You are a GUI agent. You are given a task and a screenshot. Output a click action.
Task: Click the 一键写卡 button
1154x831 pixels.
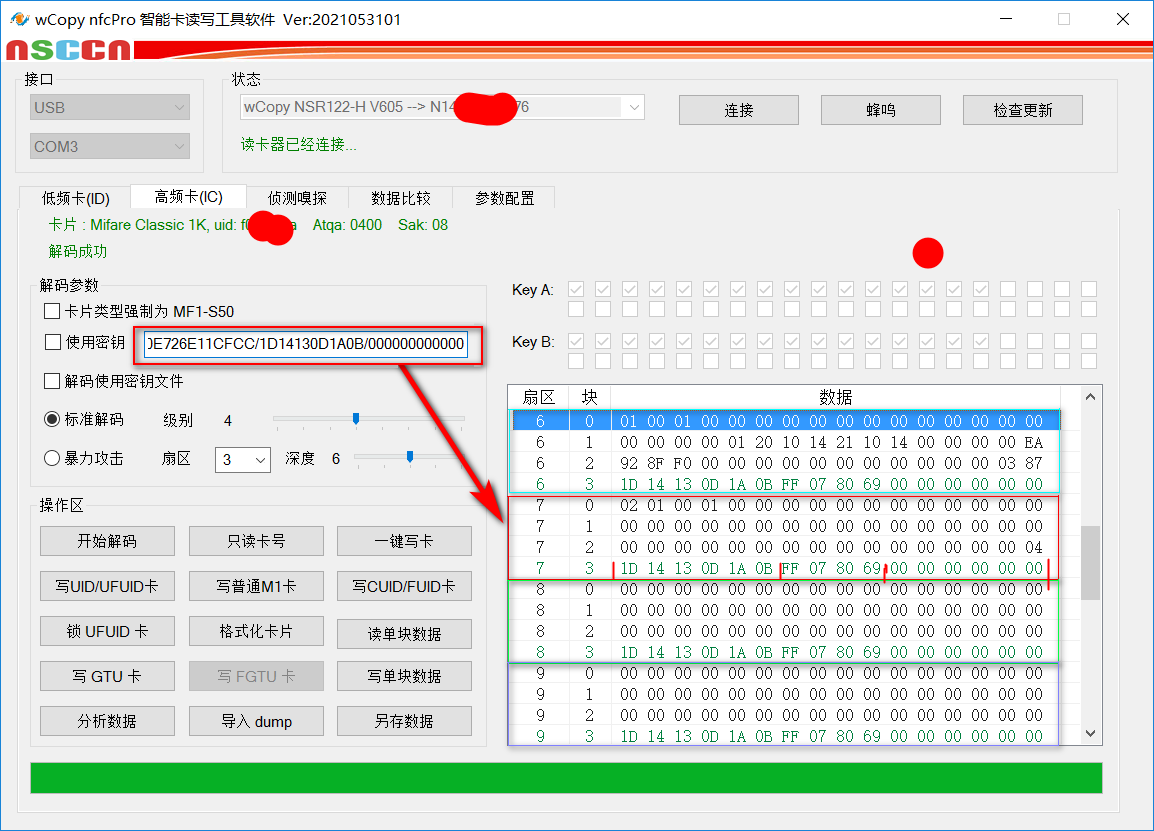point(404,541)
